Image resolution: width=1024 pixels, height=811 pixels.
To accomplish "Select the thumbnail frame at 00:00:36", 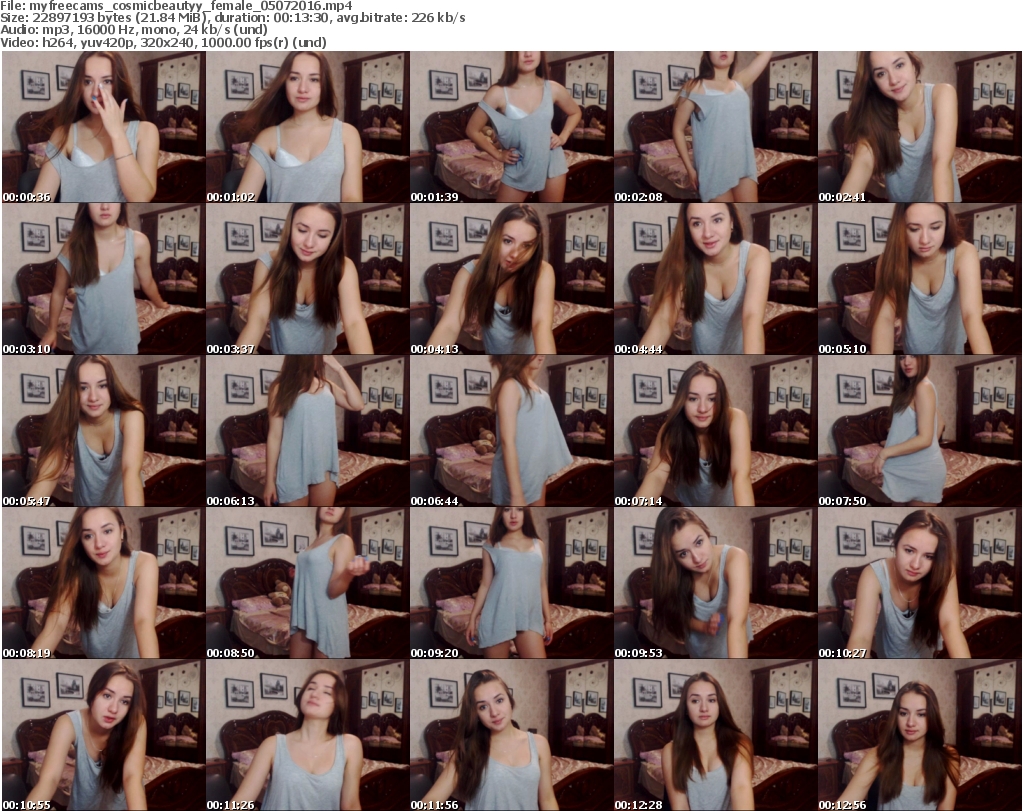I will click(x=103, y=127).
